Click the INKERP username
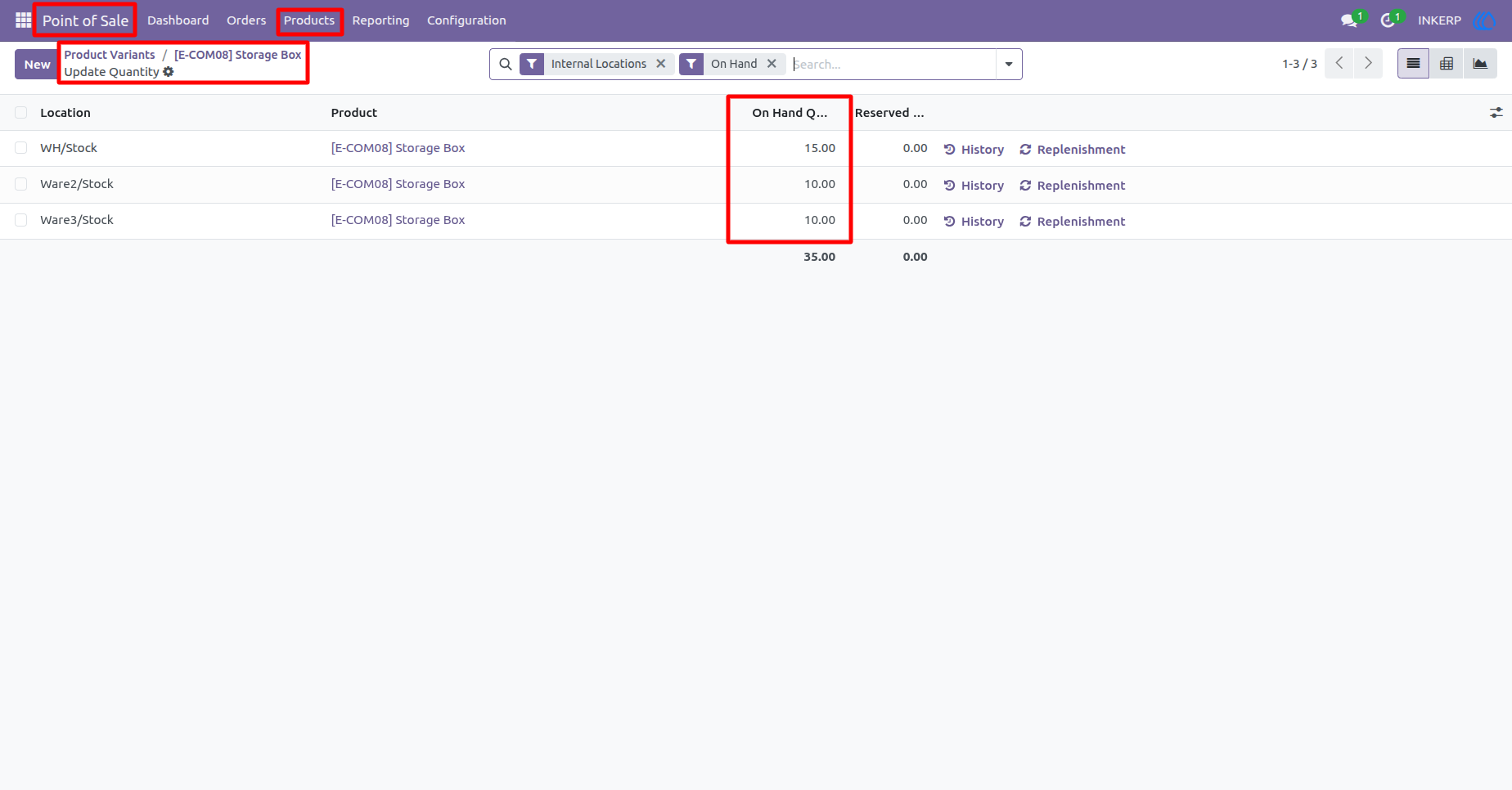Image resolution: width=1512 pixels, height=790 pixels. click(x=1439, y=20)
